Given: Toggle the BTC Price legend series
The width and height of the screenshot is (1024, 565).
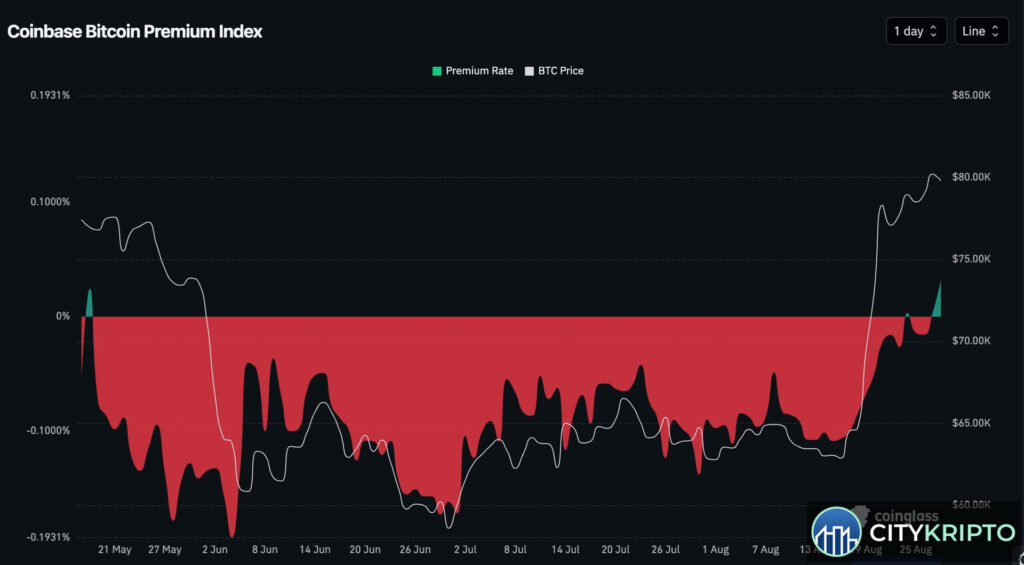Looking at the screenshot, I should pos(554,71).
